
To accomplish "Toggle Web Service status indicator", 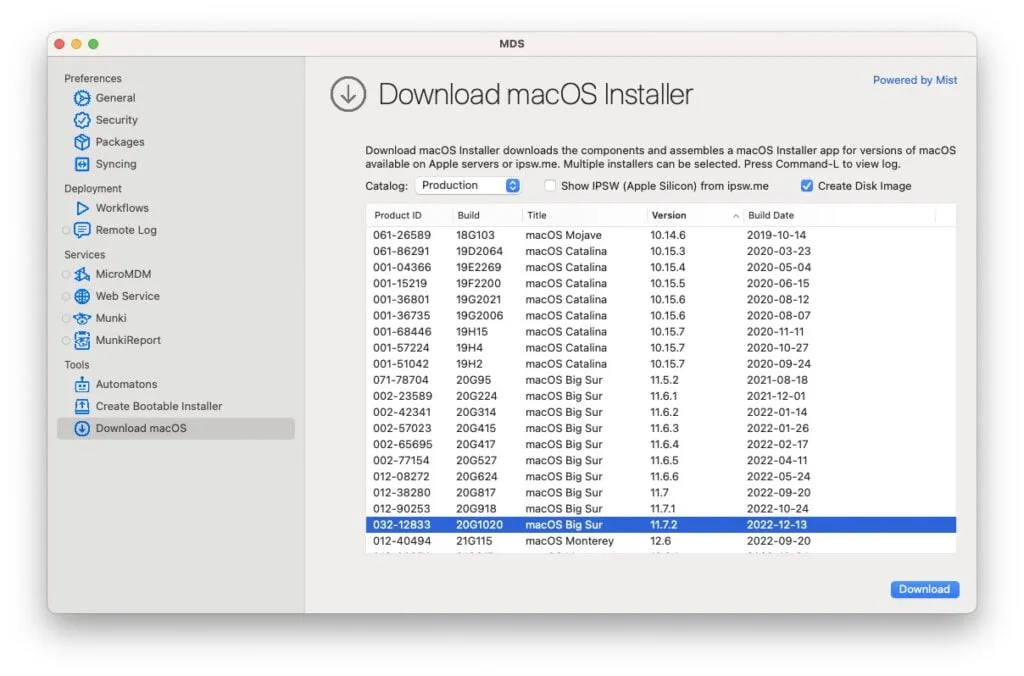I will (x=66, y=296).
